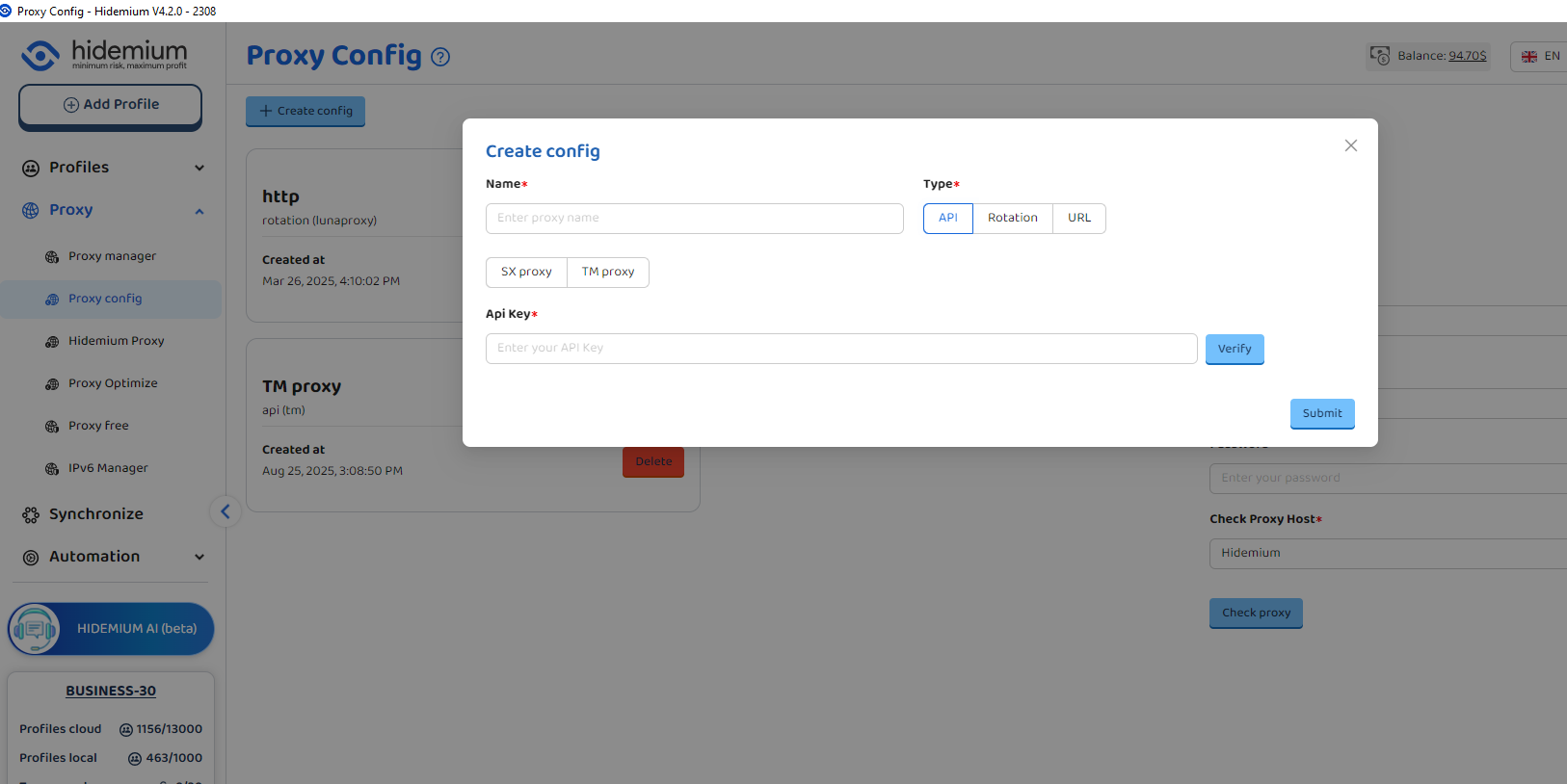Open the Synchronize section

(96, 514)
